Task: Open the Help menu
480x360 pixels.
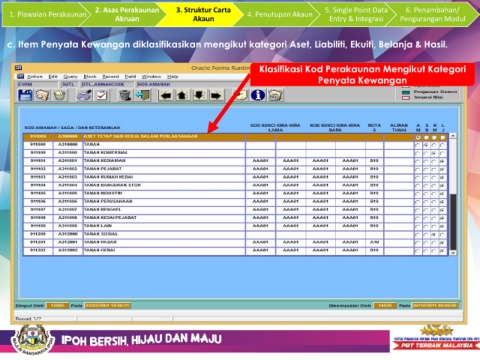Action: [x=172, y=77]
